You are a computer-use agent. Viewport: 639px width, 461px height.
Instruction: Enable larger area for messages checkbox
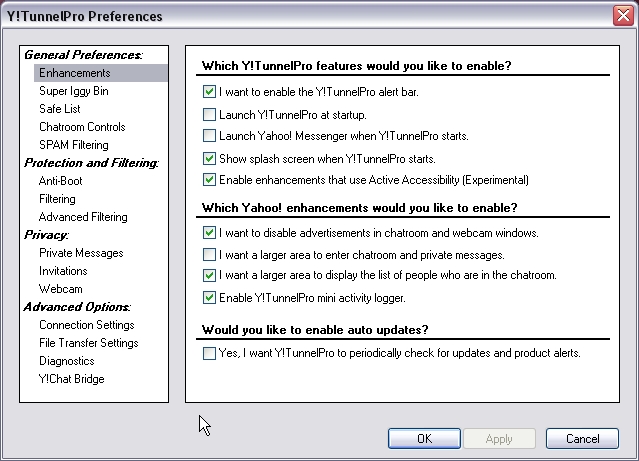(209, 255)
